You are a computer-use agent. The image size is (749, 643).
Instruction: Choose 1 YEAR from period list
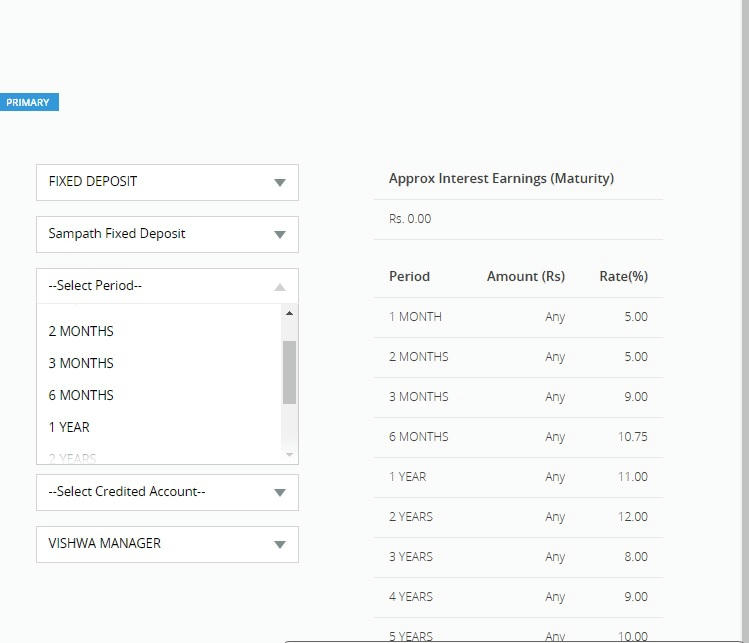tap(159, 427)
